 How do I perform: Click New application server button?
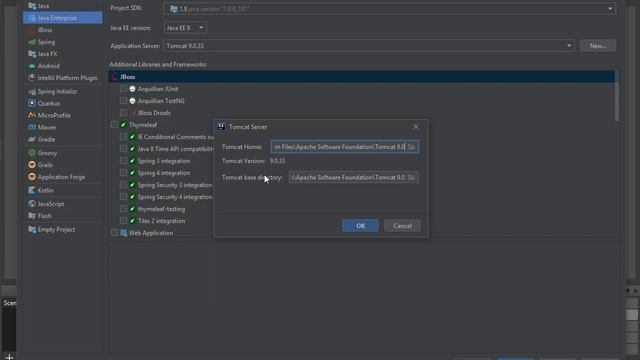point(598,46)
